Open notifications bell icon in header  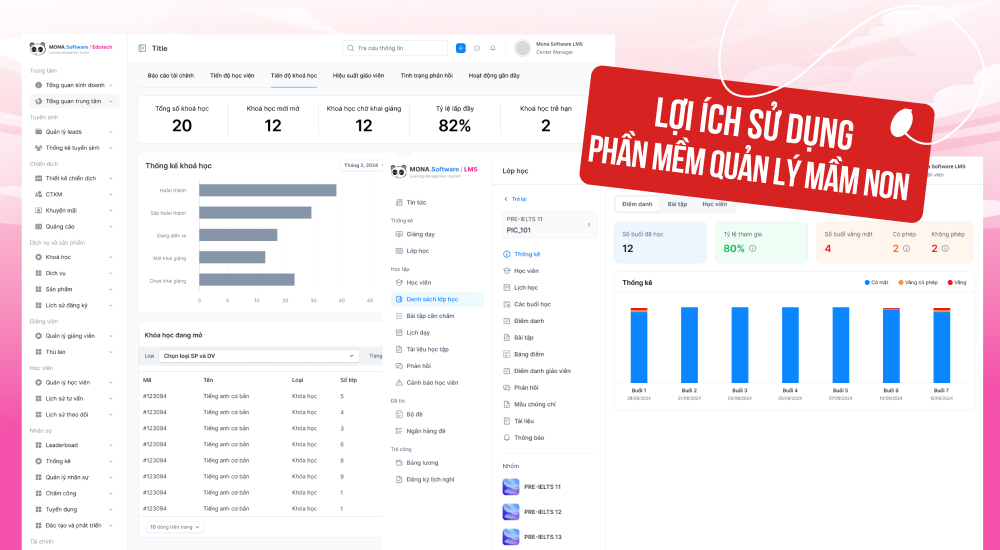(x=493, y=48)
